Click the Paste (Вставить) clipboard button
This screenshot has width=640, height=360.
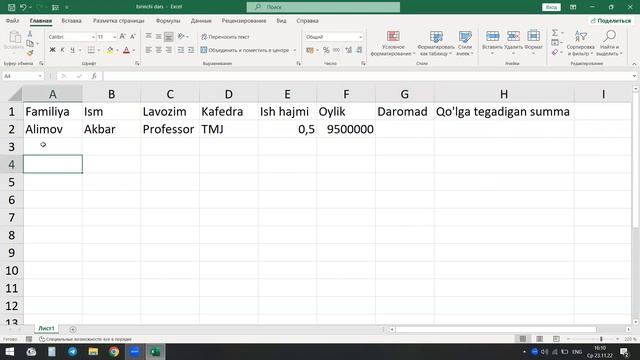(14, 41)
